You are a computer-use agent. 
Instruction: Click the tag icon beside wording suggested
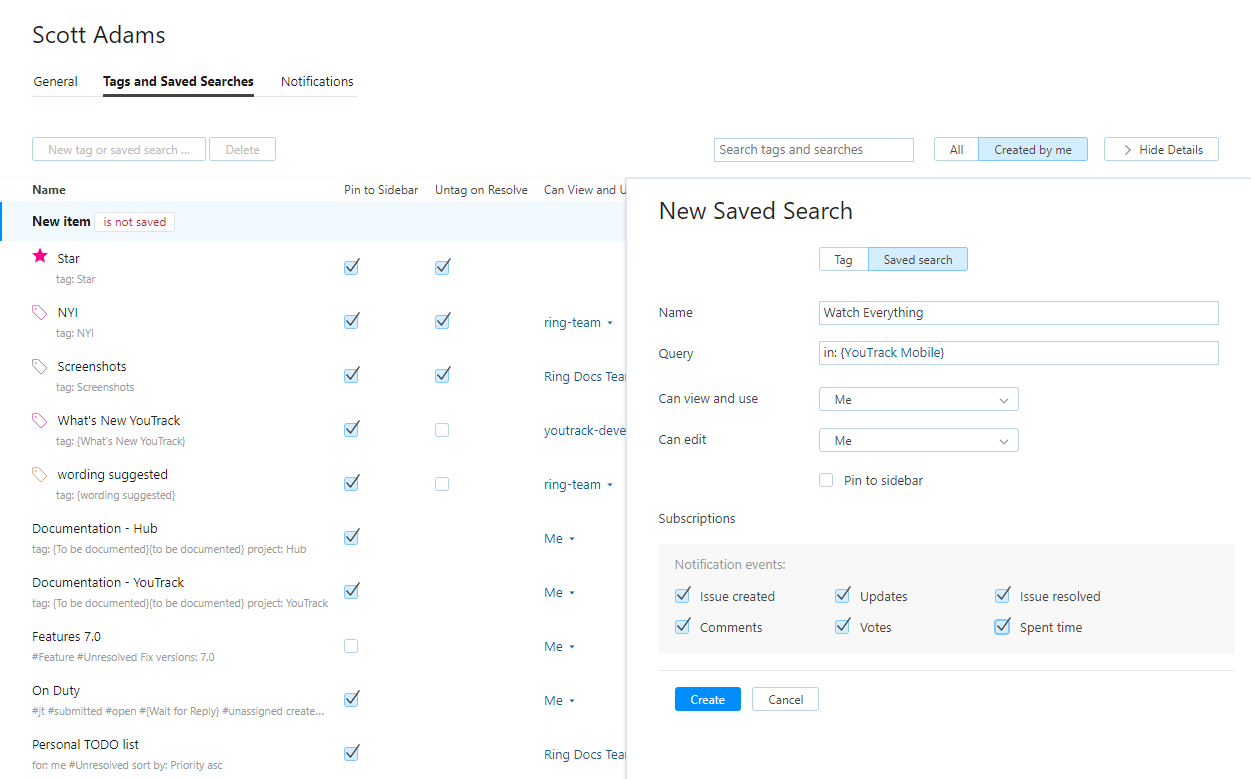tap(40, 474)
